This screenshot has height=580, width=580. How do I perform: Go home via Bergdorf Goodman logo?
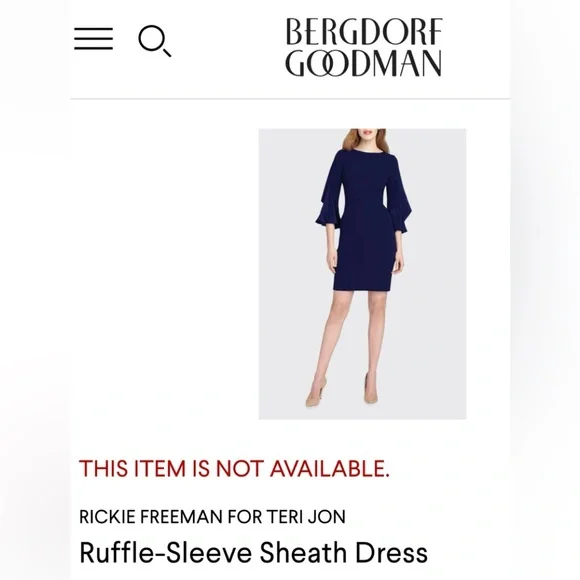coord(364,47)
